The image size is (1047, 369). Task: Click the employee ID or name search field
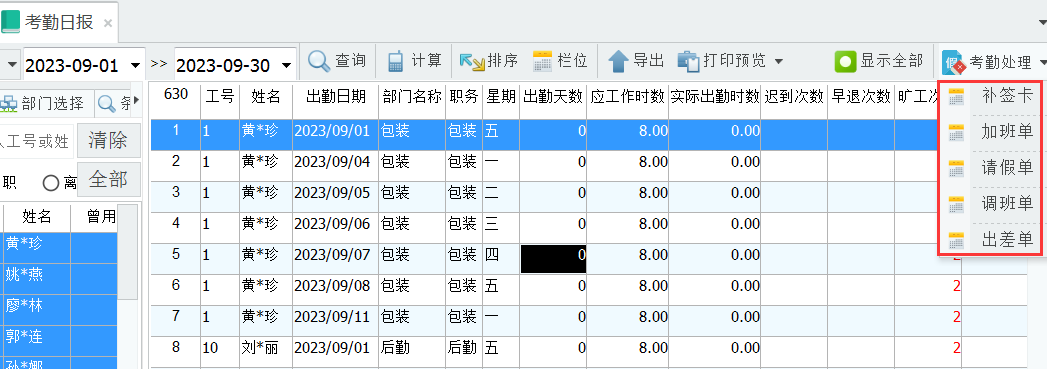pos(37,141)
